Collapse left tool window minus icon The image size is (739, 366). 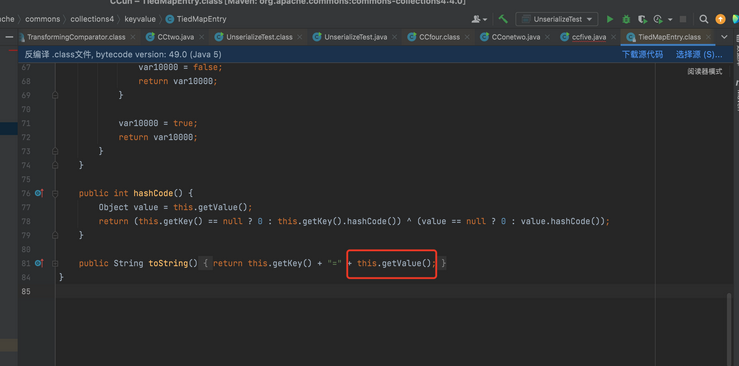click(x=9, y=37)
